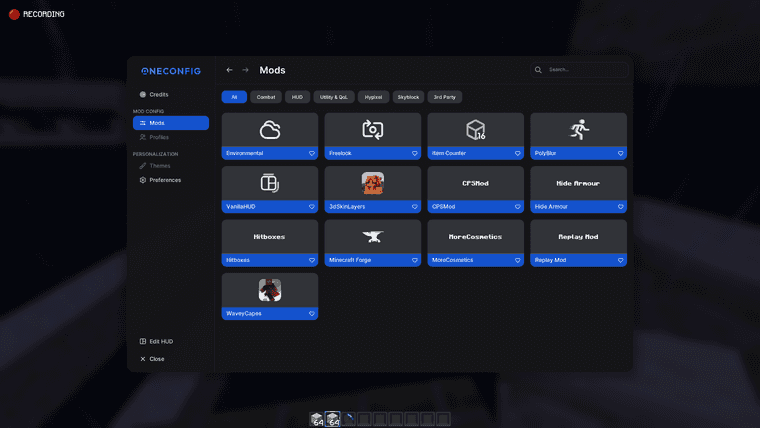The height and width of the screenshot is (428, 760).
Task: Focus the Search input field
Action: 579,70
